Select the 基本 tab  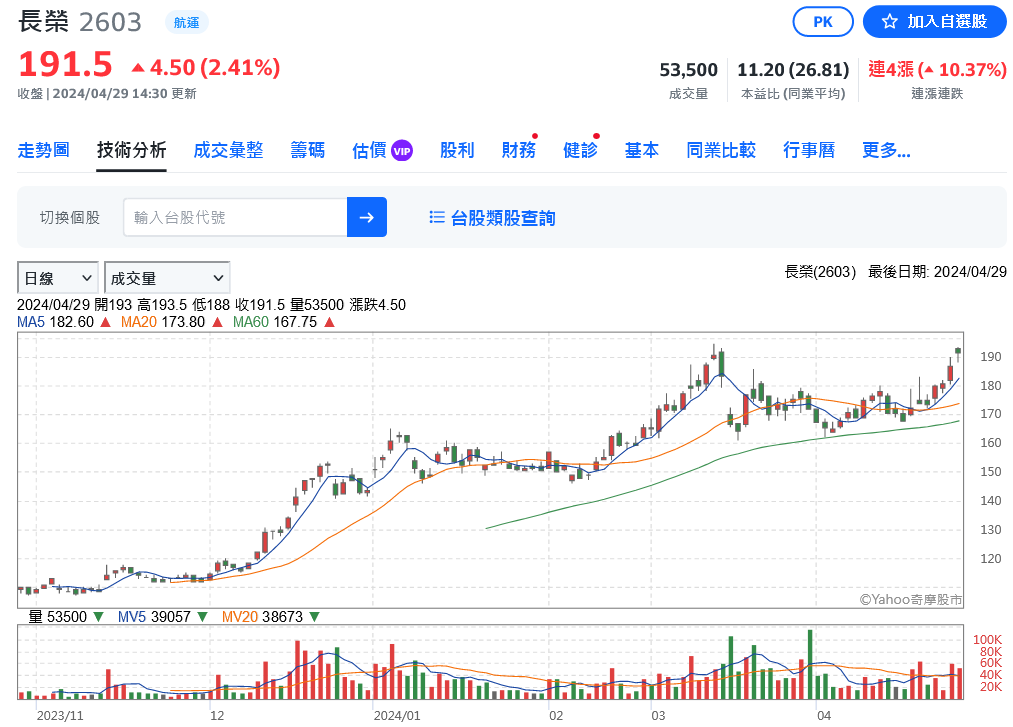coord(642,151)
